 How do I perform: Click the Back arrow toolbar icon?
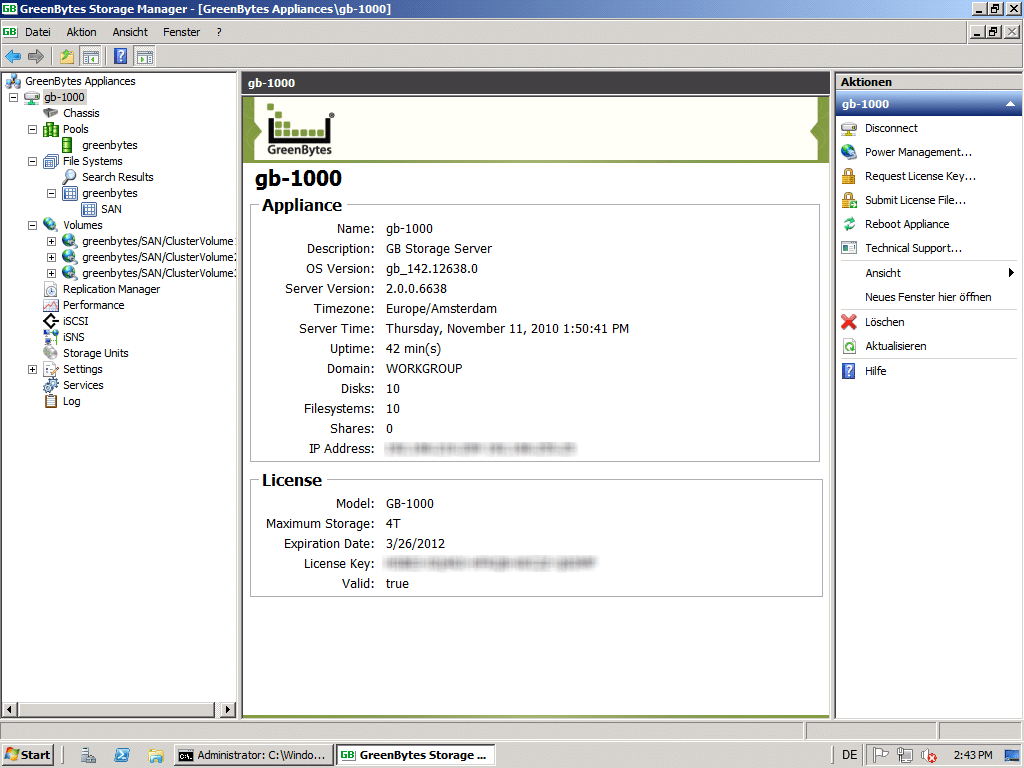[13, 57]
